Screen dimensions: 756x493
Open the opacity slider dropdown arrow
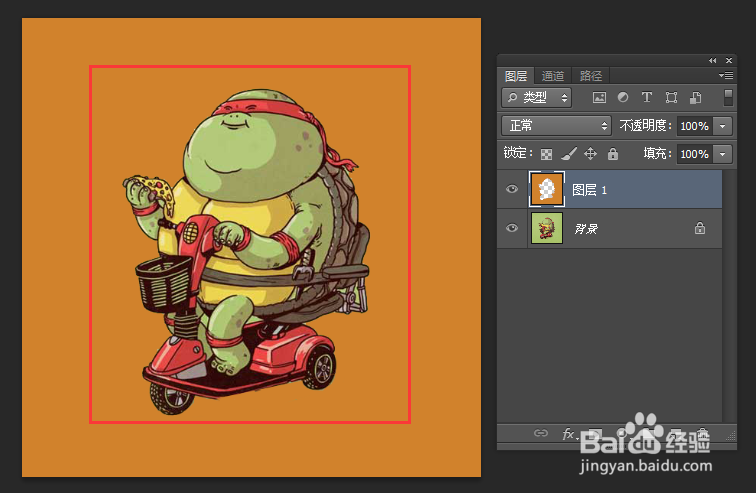(723, 126)
